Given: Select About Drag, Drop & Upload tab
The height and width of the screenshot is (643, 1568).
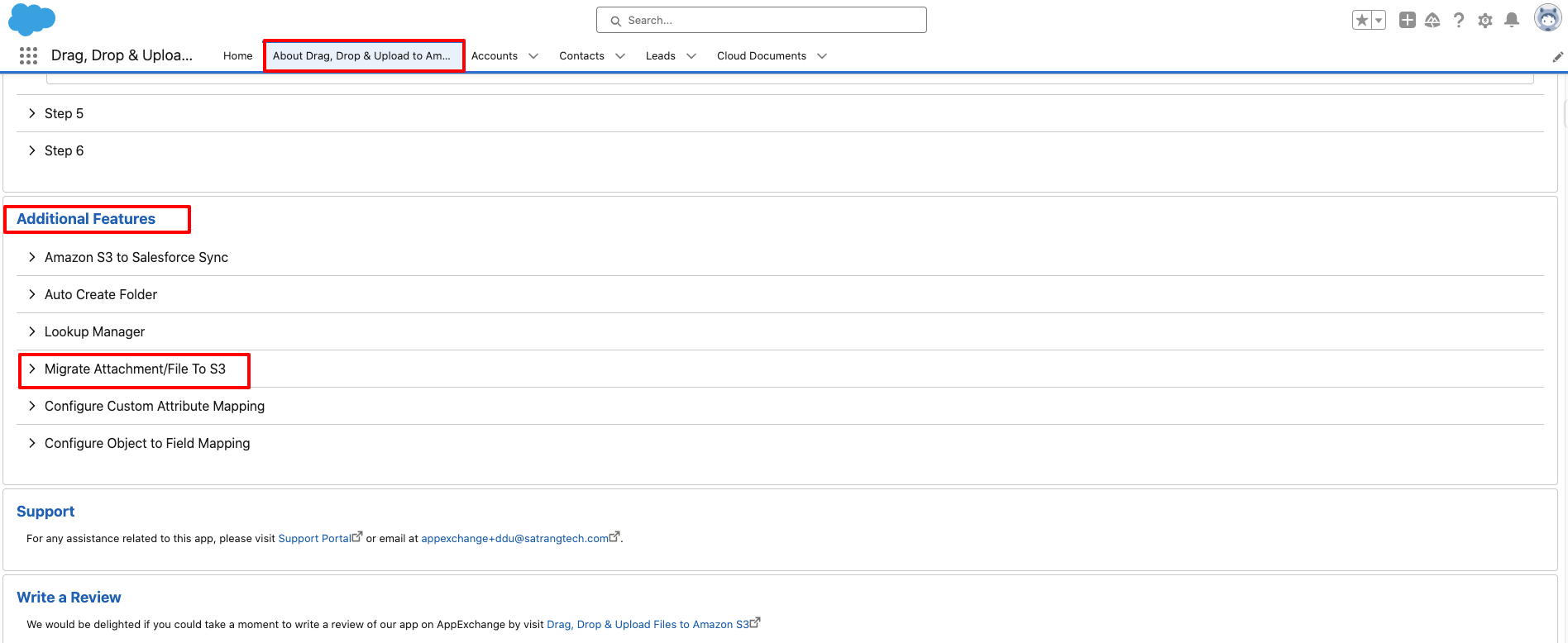Looking at the screenshot, I should tap(362, 56).
